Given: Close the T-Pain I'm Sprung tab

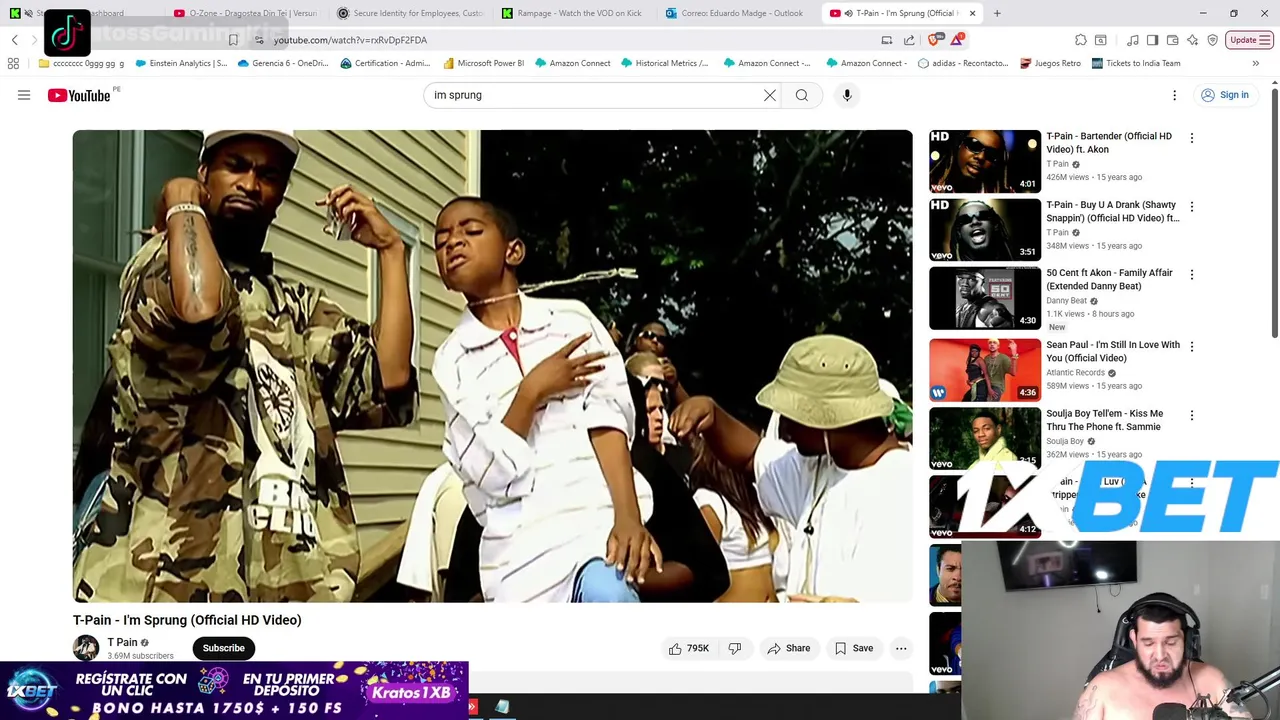Looking at the screenshot, I should 972,13.
